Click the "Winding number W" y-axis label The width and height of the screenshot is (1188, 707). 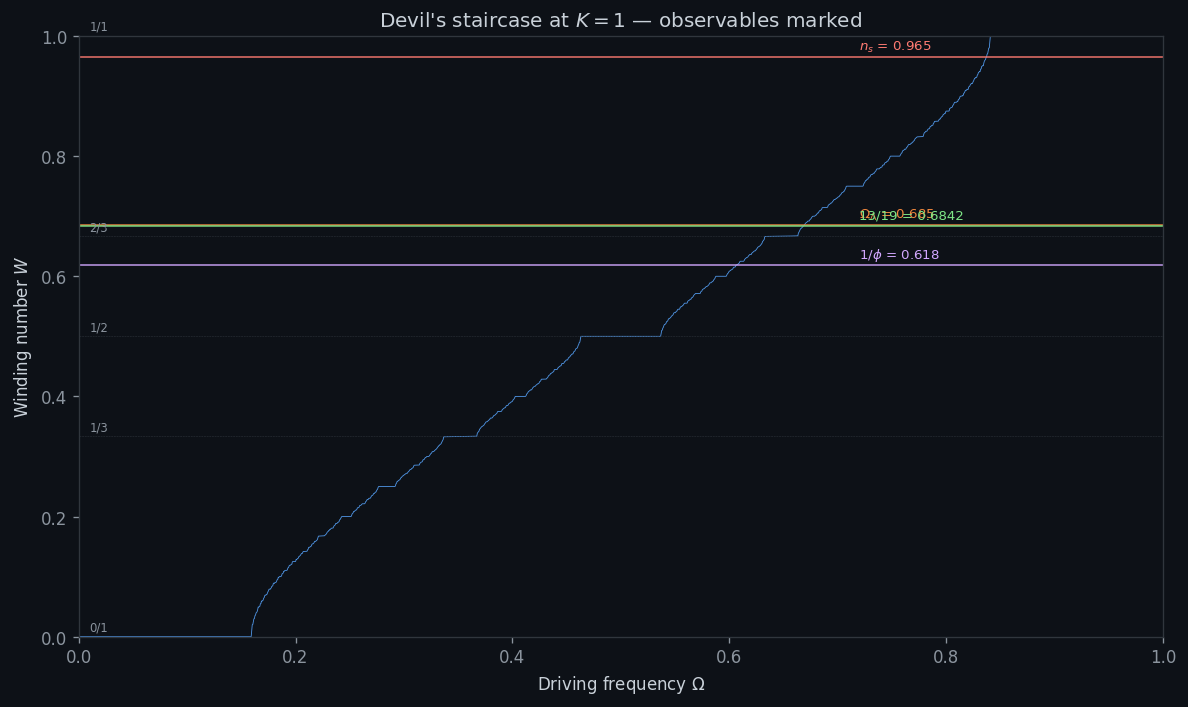(x=22, y=337)
